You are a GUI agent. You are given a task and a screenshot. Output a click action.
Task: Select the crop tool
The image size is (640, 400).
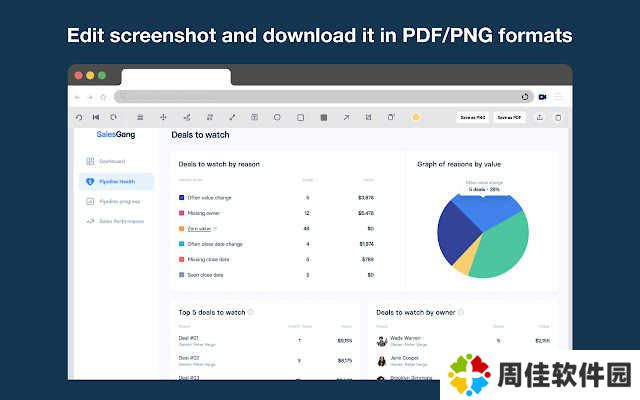pyautogui.click(x=368, y=117)
